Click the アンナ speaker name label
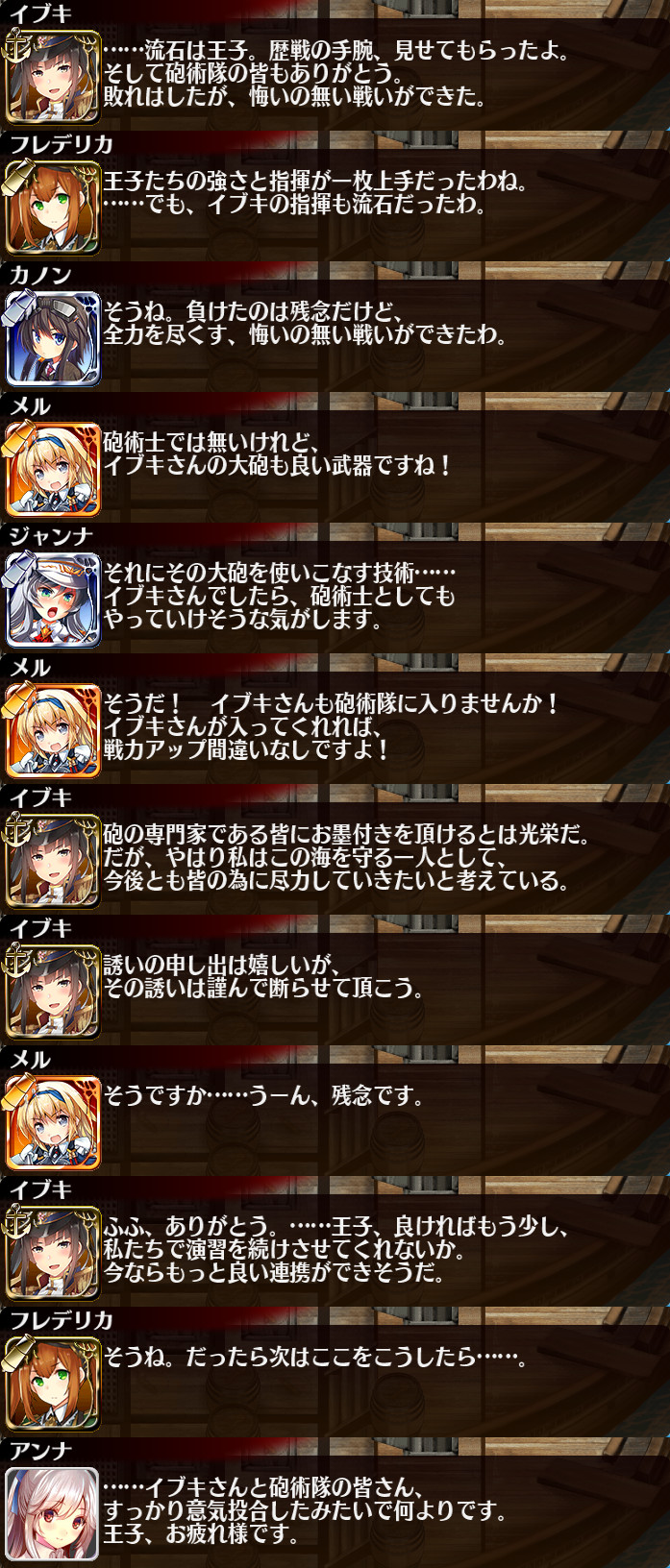The height and width of the screenshot is (1568, 670). pos(39,1451)
